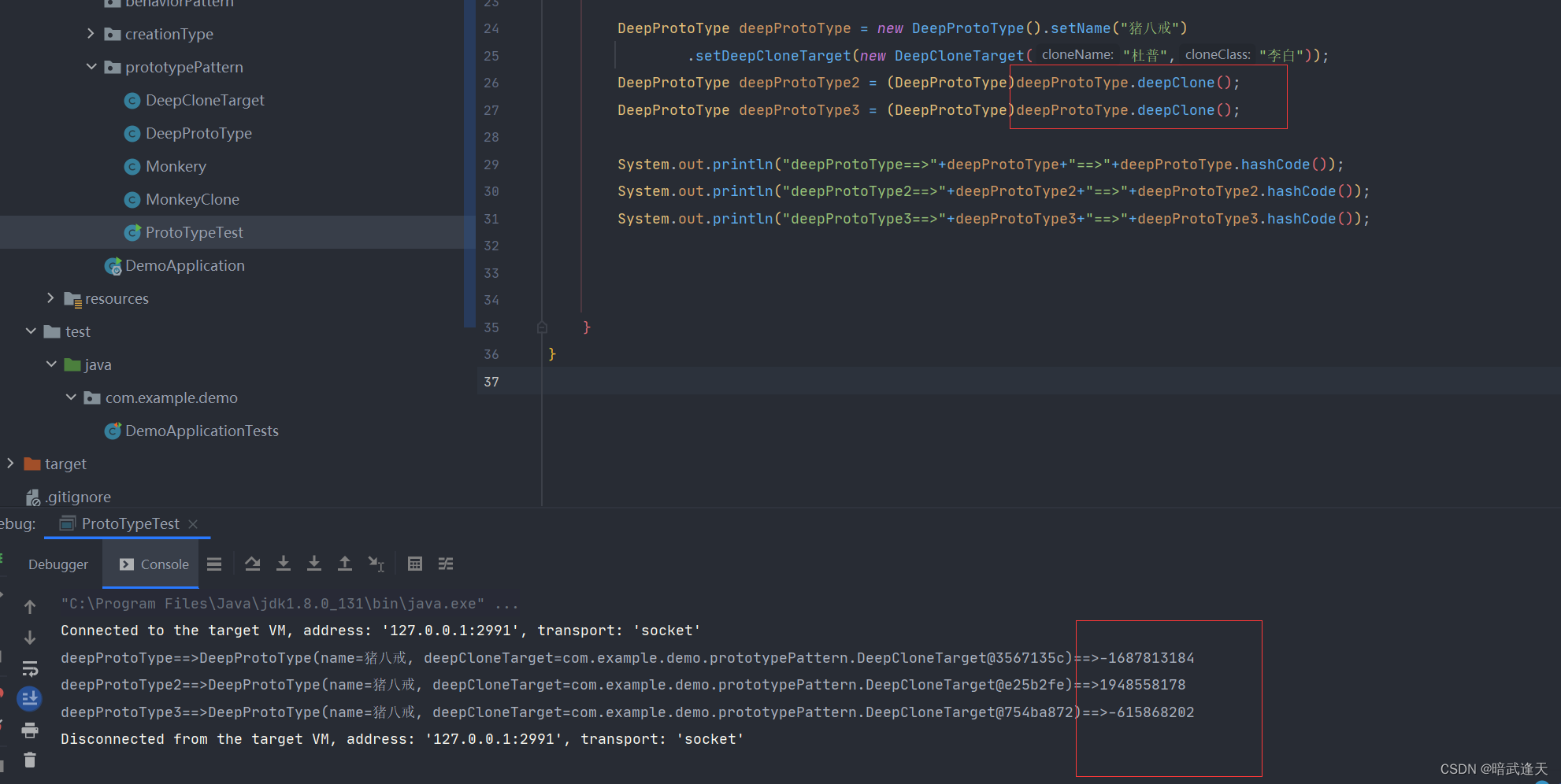Click the Step Out arrow icon
The image size is (1561, 784).
coord(345,564)
